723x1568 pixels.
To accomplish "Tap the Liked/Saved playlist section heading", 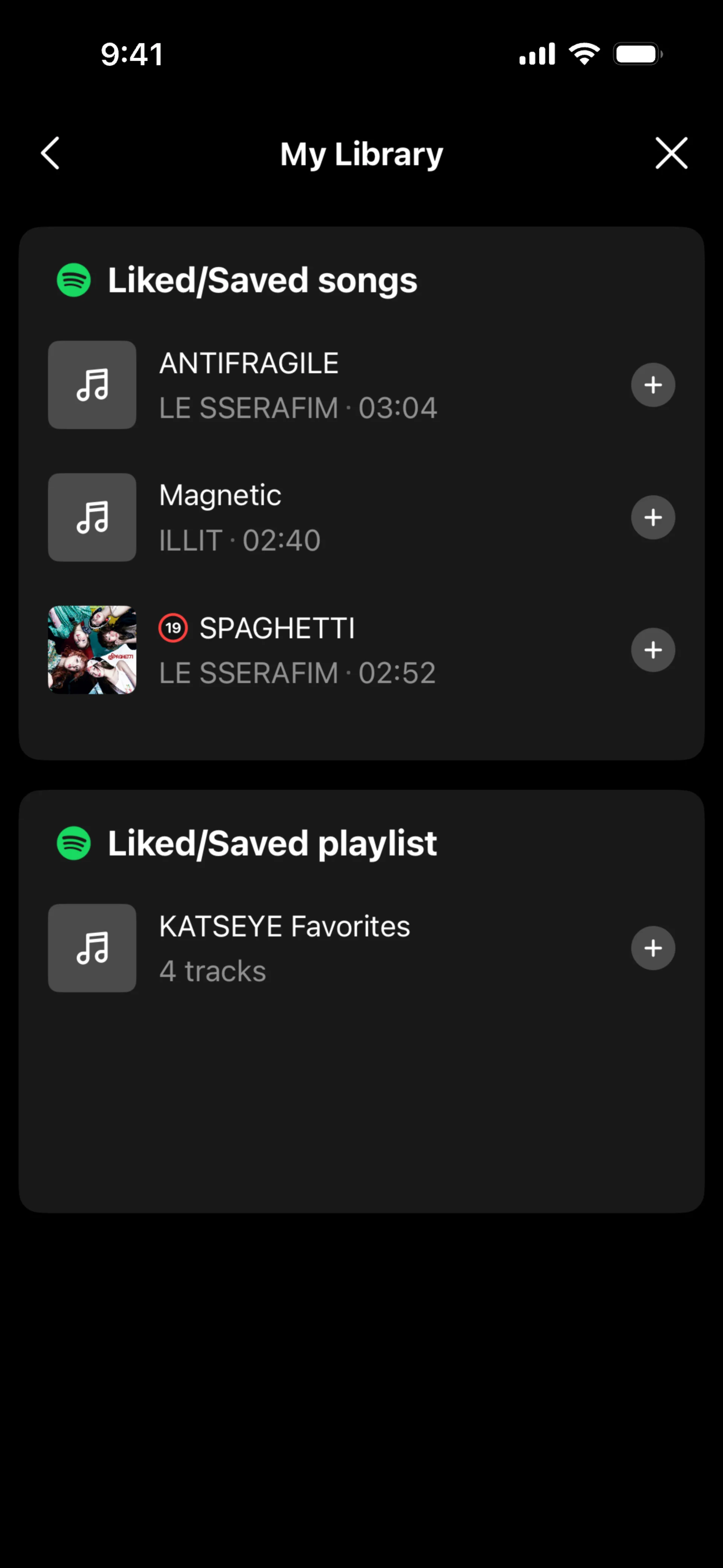I will 272,843.
